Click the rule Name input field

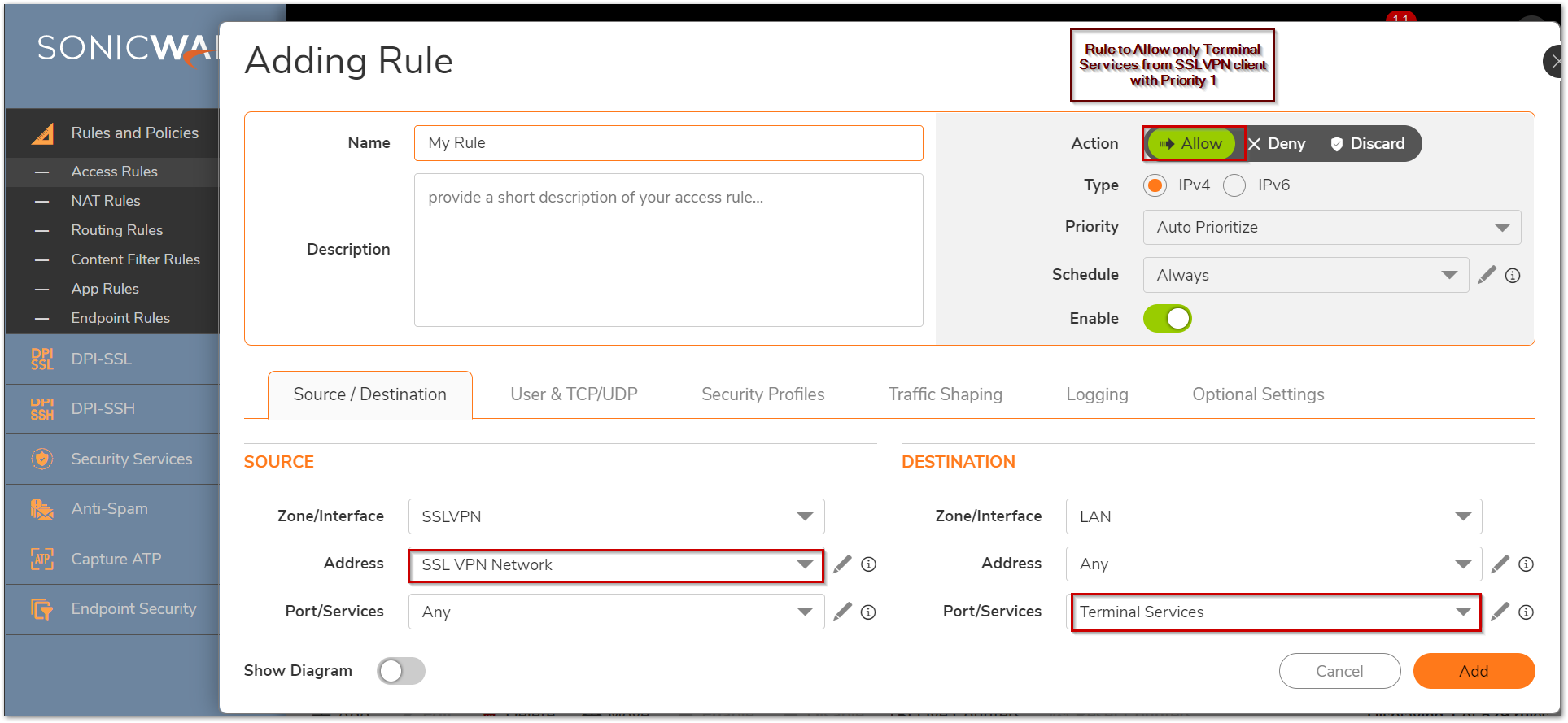(x=668, y=143)
